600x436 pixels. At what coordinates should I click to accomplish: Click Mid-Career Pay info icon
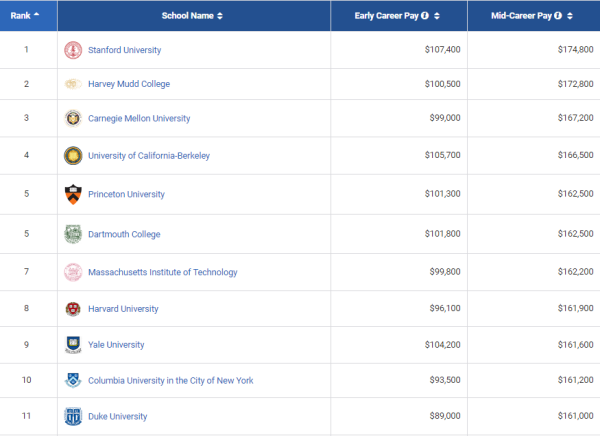click(558, 16)
